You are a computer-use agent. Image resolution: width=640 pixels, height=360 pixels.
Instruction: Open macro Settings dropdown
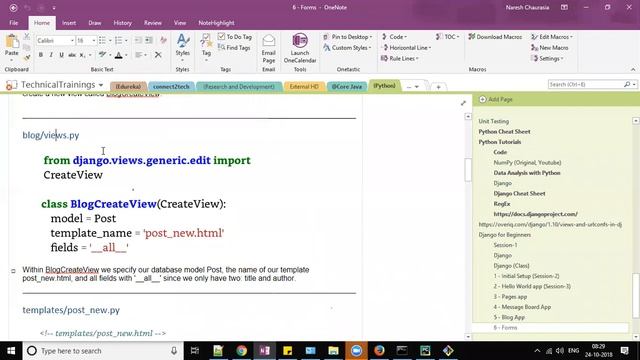(548, 58)
